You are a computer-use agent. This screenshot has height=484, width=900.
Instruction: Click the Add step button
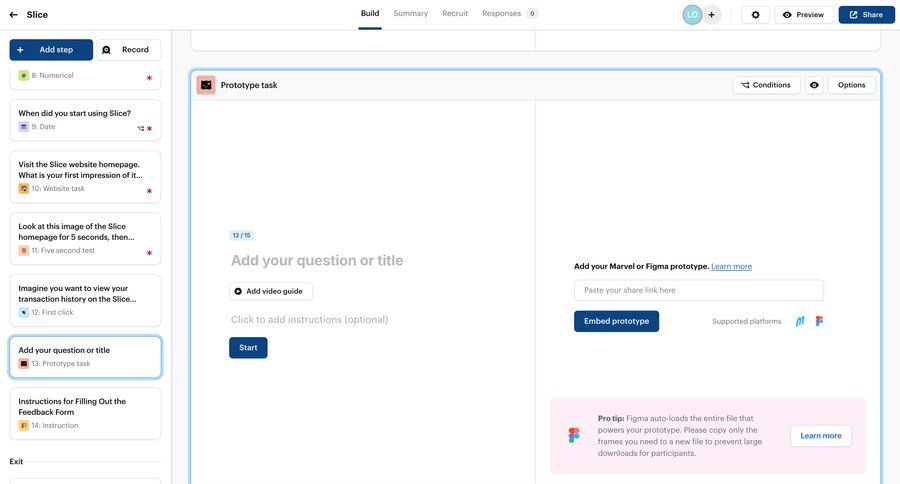coord(51,50)
